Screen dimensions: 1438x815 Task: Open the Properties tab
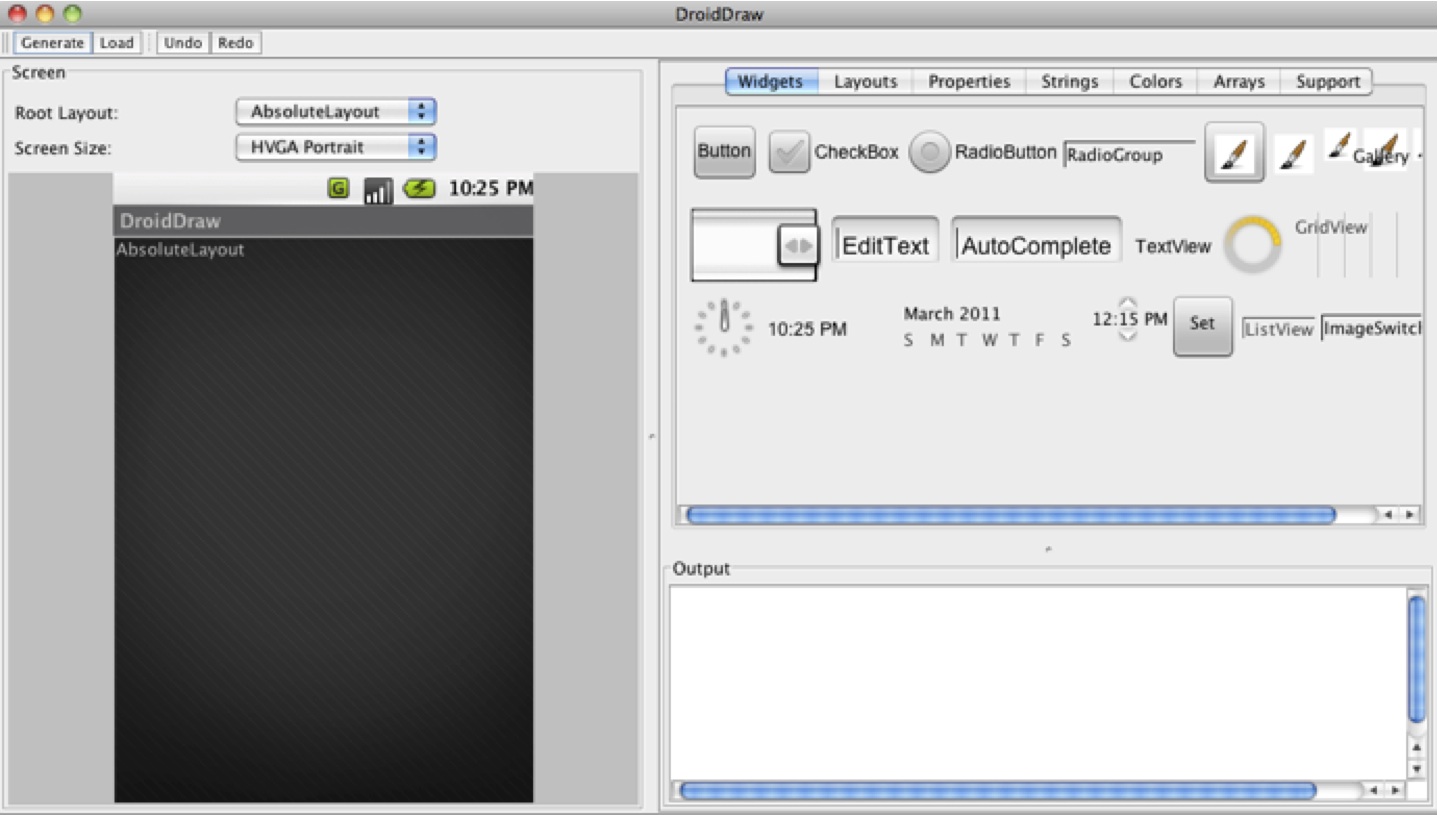click(x=969, y=82)
